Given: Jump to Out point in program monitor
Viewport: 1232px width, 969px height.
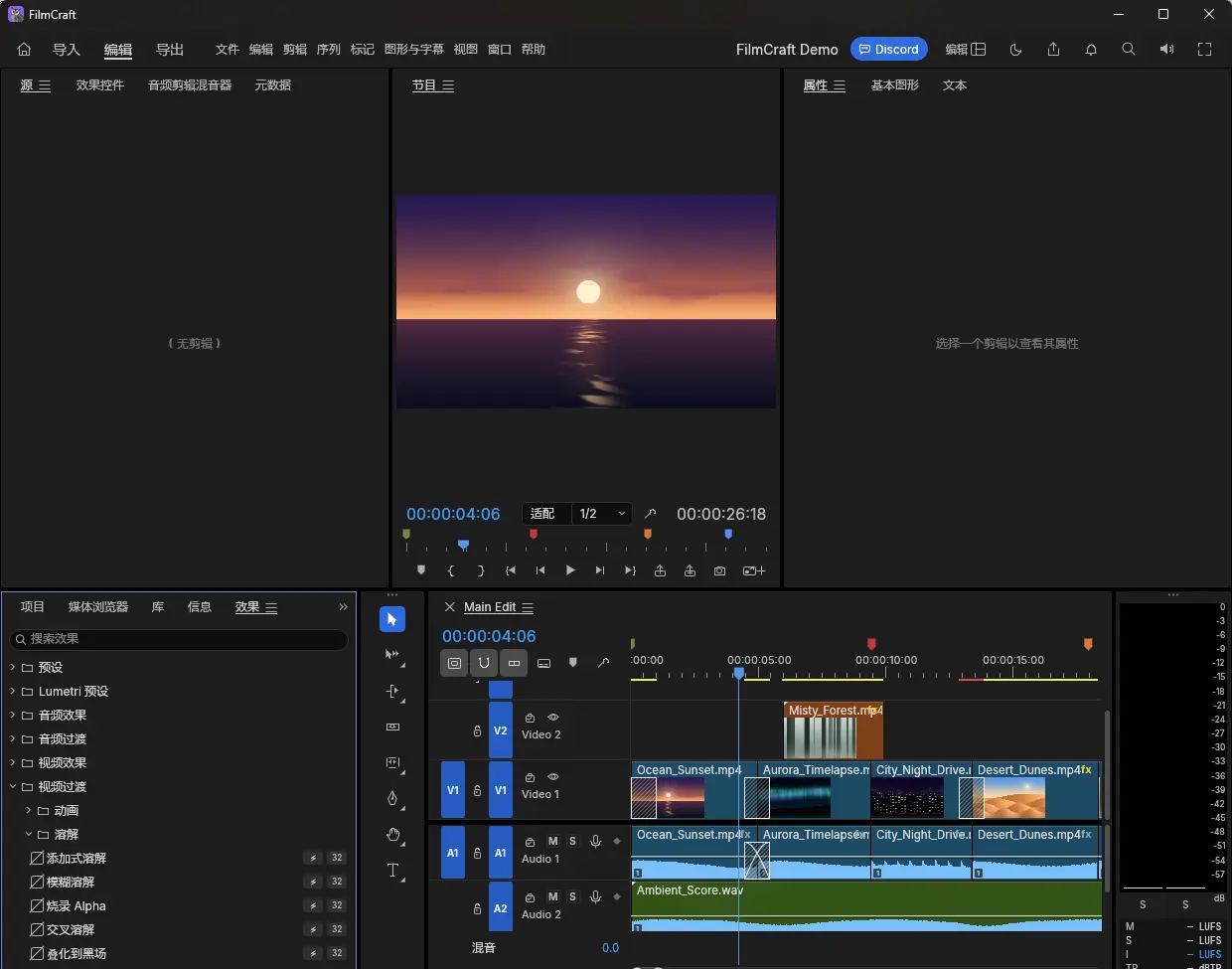Looking at the screenshot, I should point(630,570).
